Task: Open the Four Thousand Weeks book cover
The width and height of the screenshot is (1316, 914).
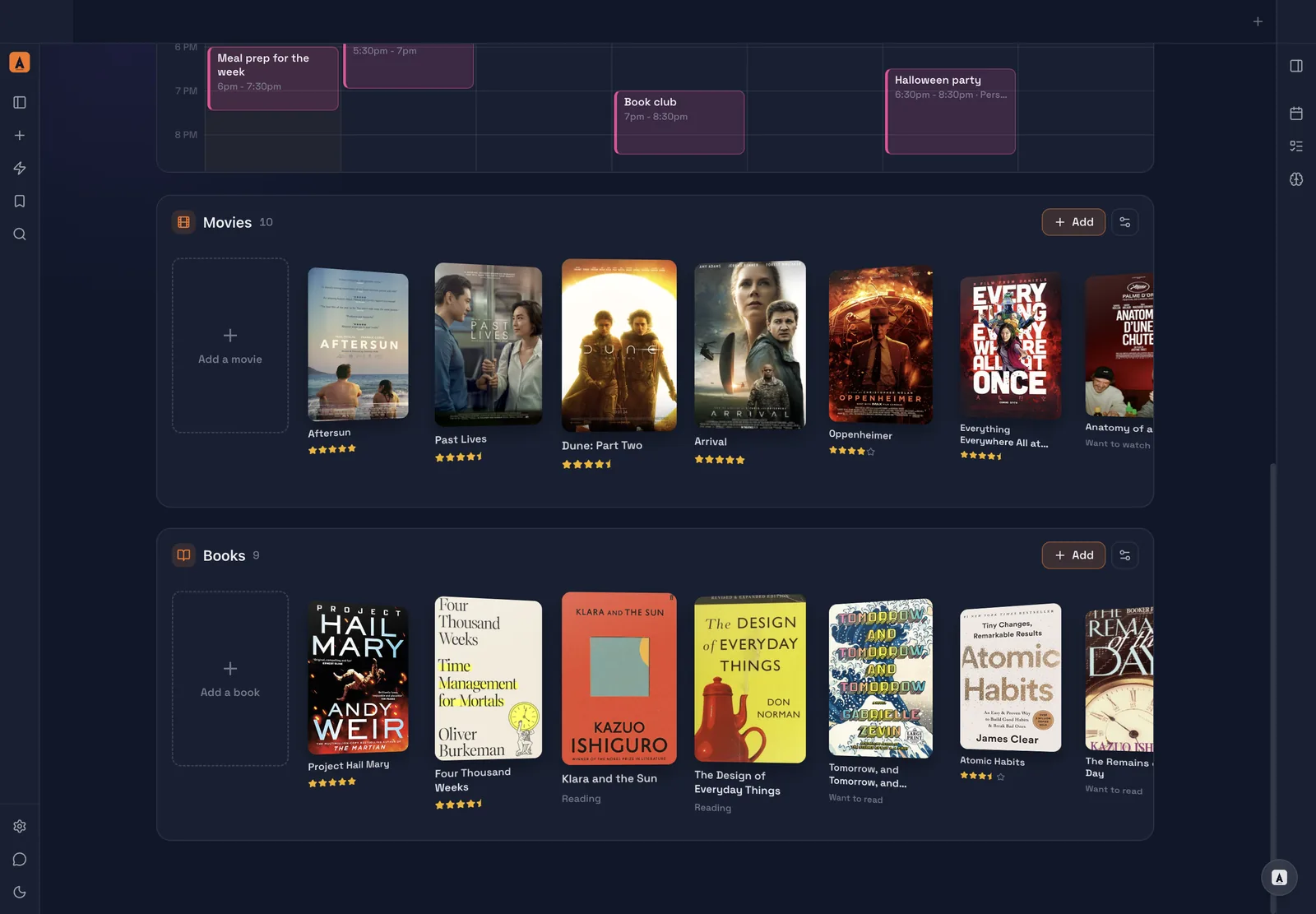Action: [x=489, y=678]
